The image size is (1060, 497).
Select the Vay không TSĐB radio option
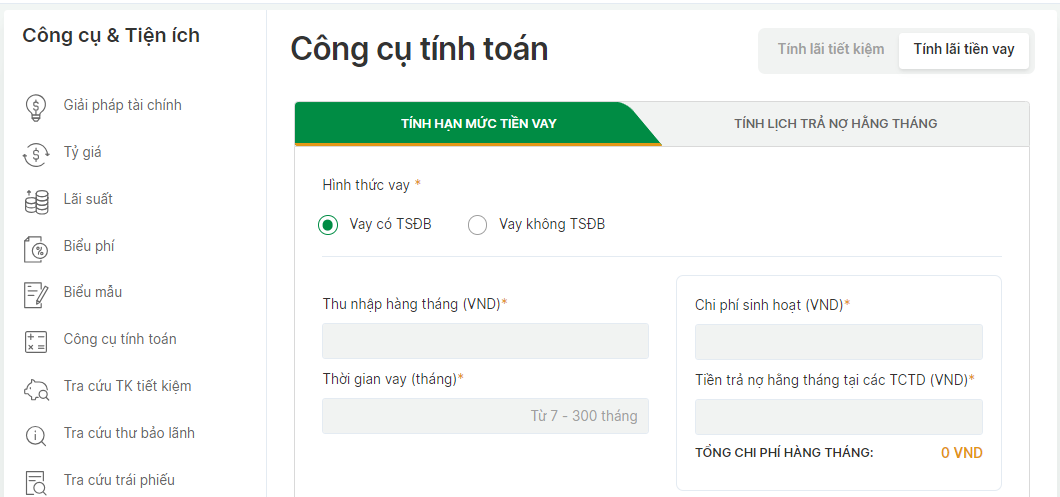click(477, 225)
